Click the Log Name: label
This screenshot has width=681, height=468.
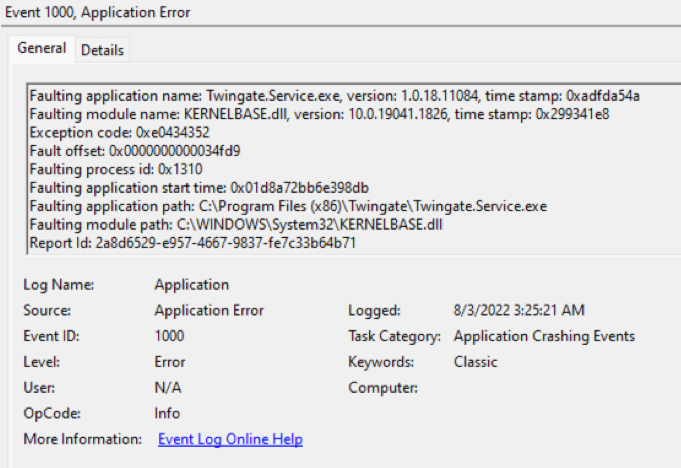[x=59, y=285]
